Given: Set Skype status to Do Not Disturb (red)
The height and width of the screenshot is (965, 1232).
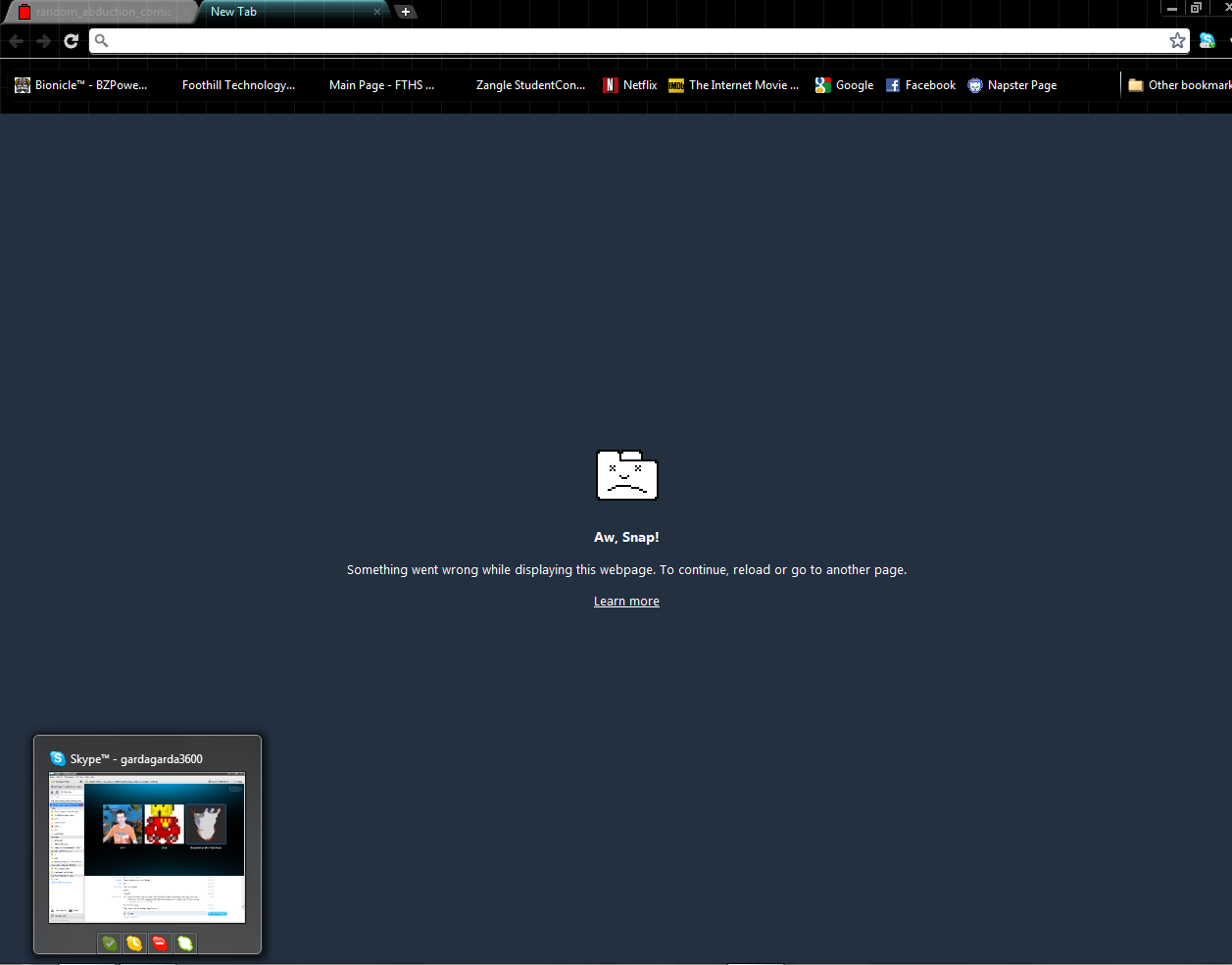Looking at the screenshot, I should coord(160,943).
